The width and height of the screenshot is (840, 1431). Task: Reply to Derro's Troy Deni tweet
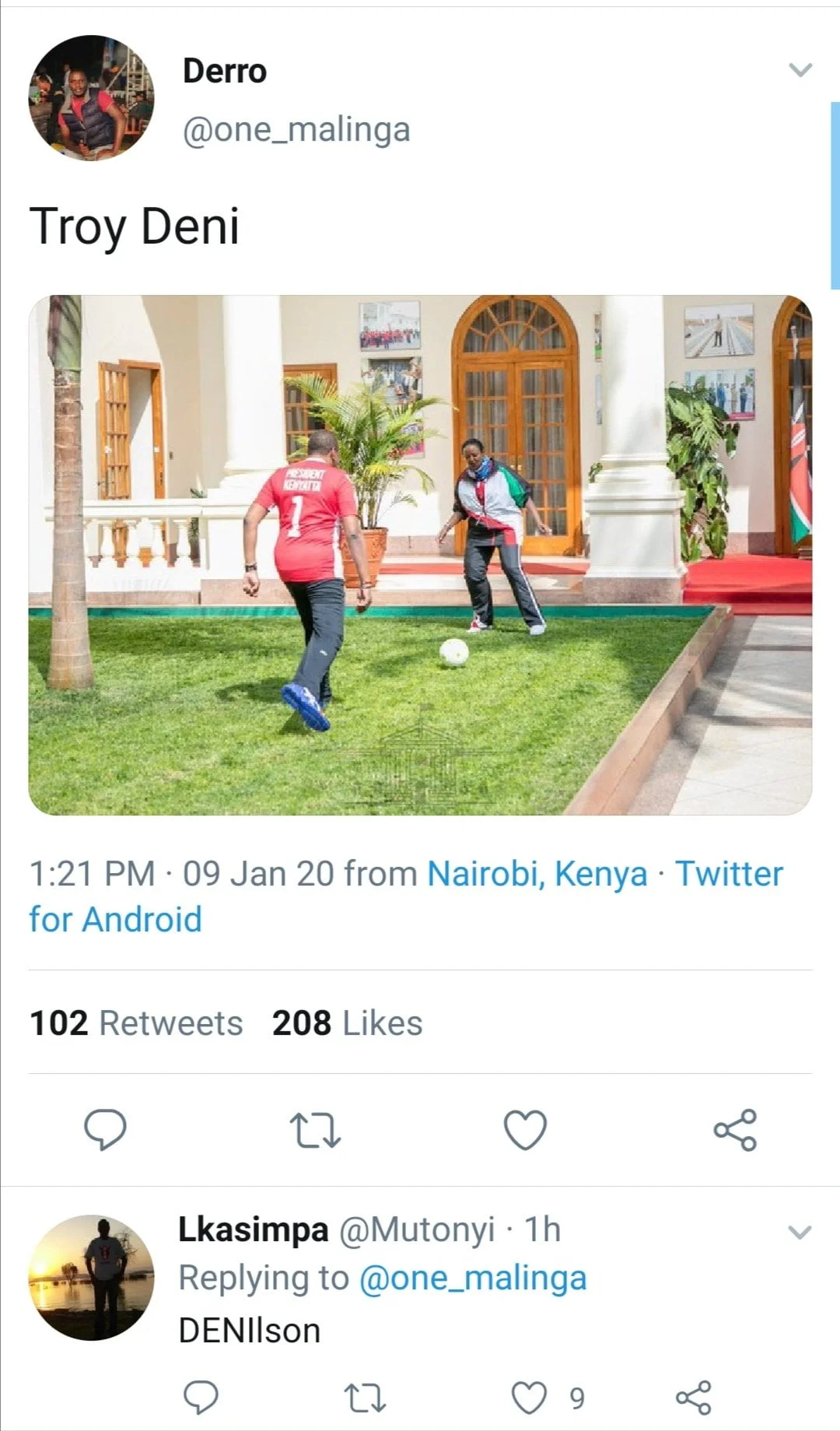[105, 1129]
